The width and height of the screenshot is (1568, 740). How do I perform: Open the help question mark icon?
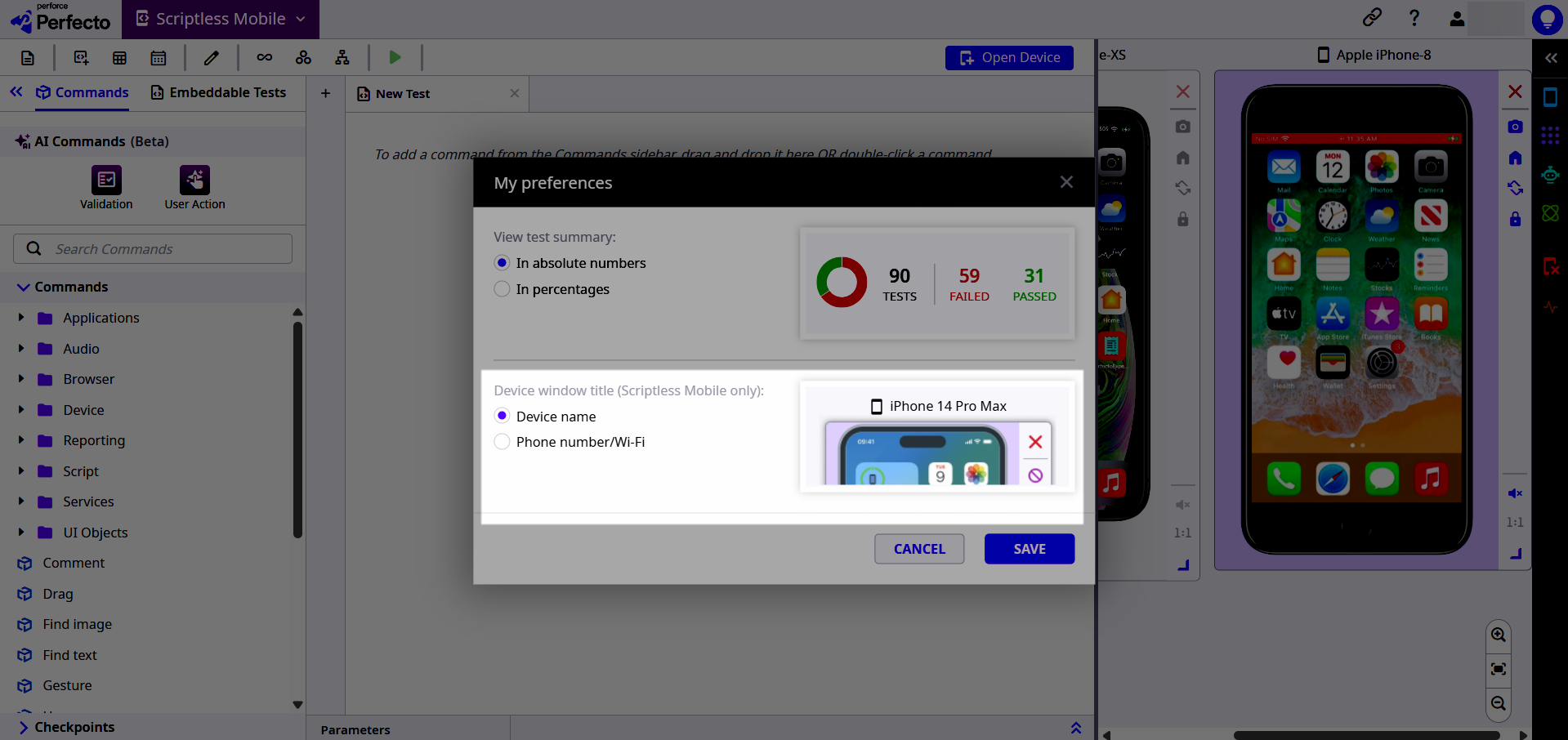[x=1414, y=18]
